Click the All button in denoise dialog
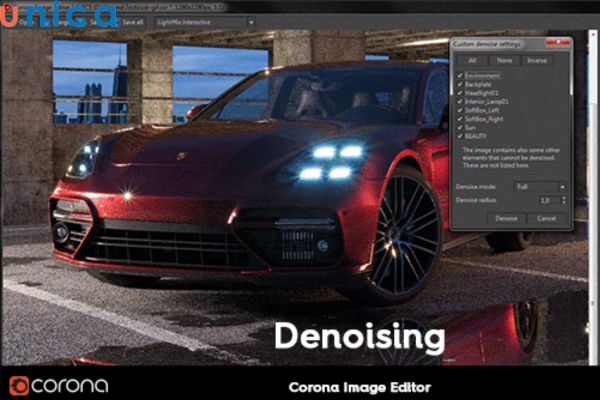 coord(472,60)
